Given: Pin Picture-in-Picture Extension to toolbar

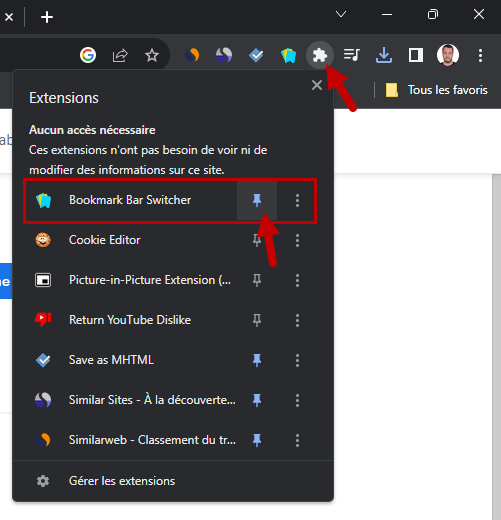Looking at the screenshot, I should (x=257, y=280).
